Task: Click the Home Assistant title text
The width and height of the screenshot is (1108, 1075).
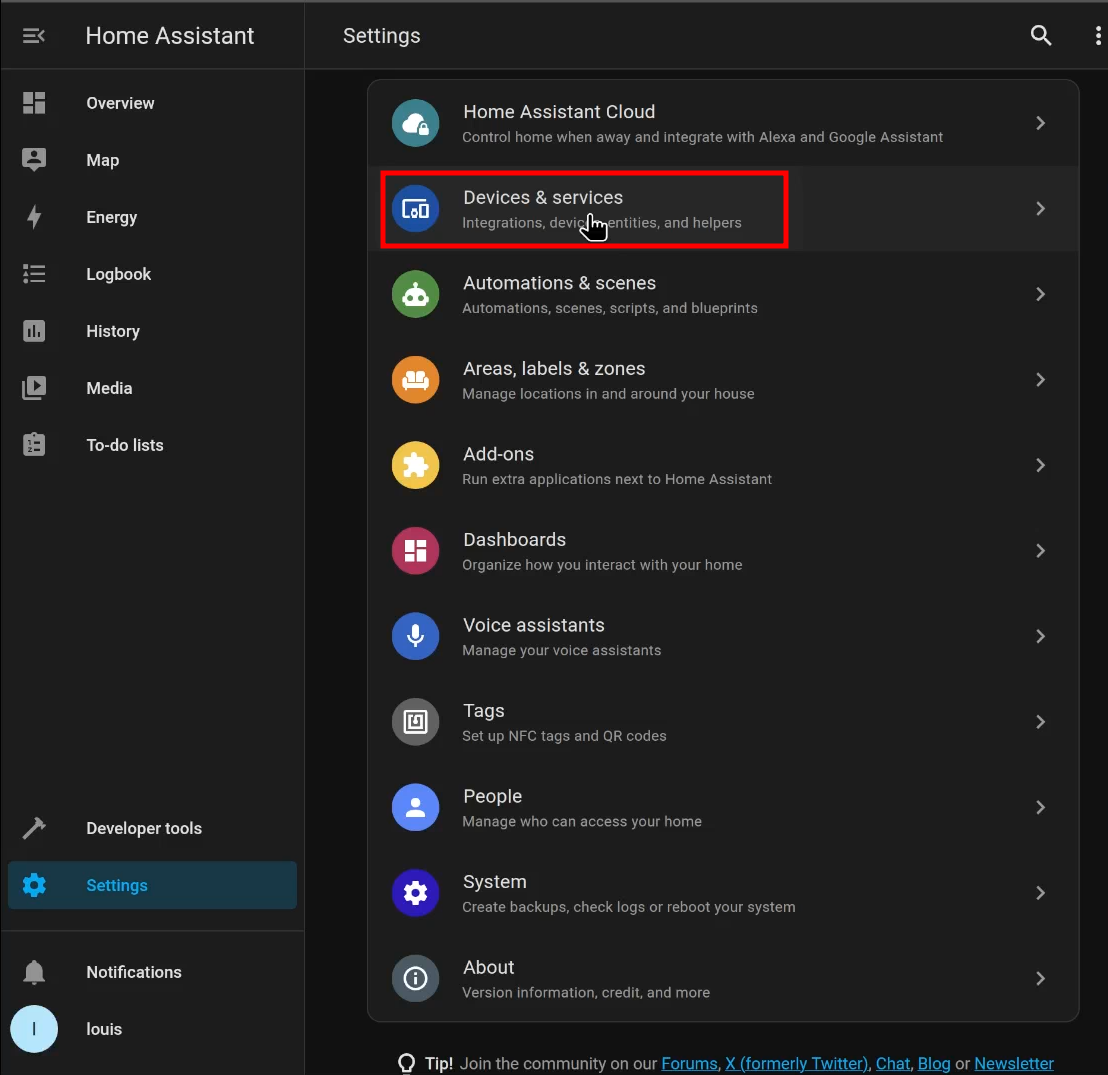Action: coord(170,35)
